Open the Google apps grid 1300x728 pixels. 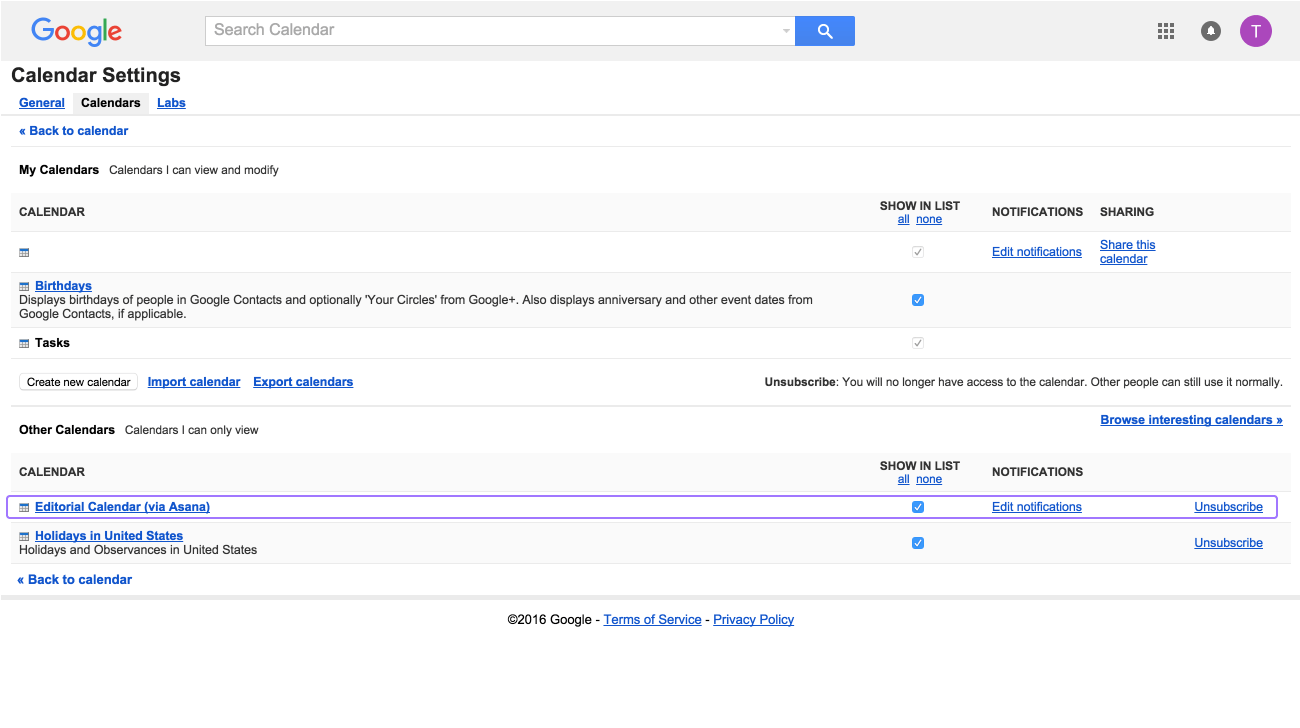1165,31
